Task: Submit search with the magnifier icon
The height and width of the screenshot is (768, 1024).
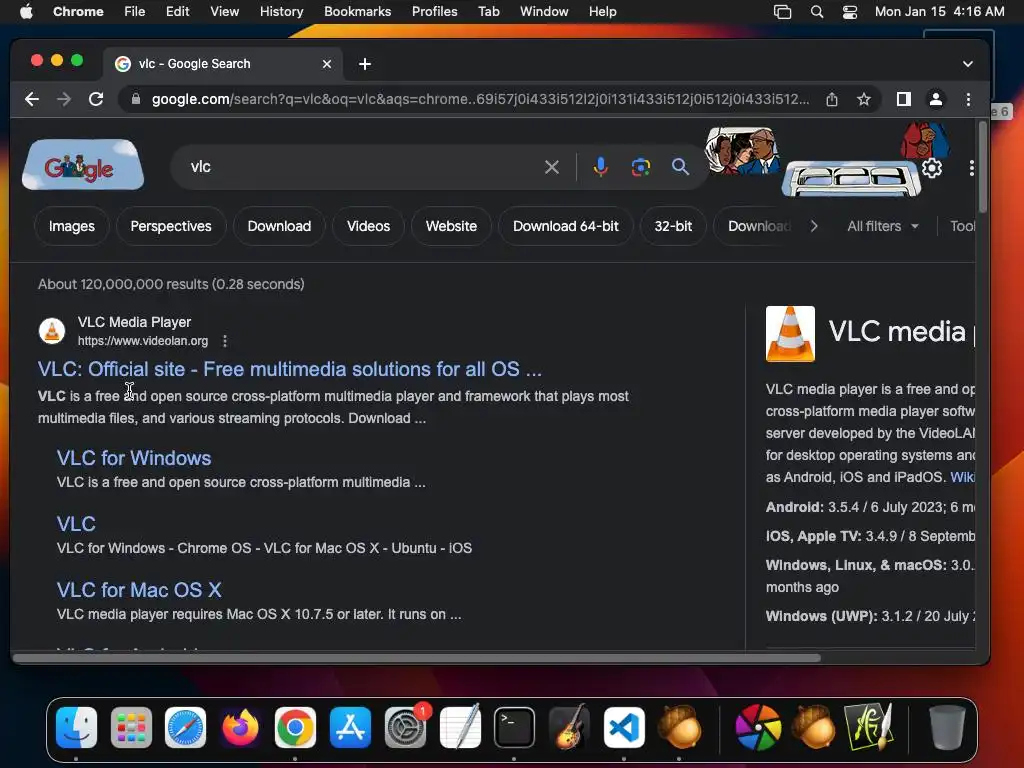Action: (680, 167)
